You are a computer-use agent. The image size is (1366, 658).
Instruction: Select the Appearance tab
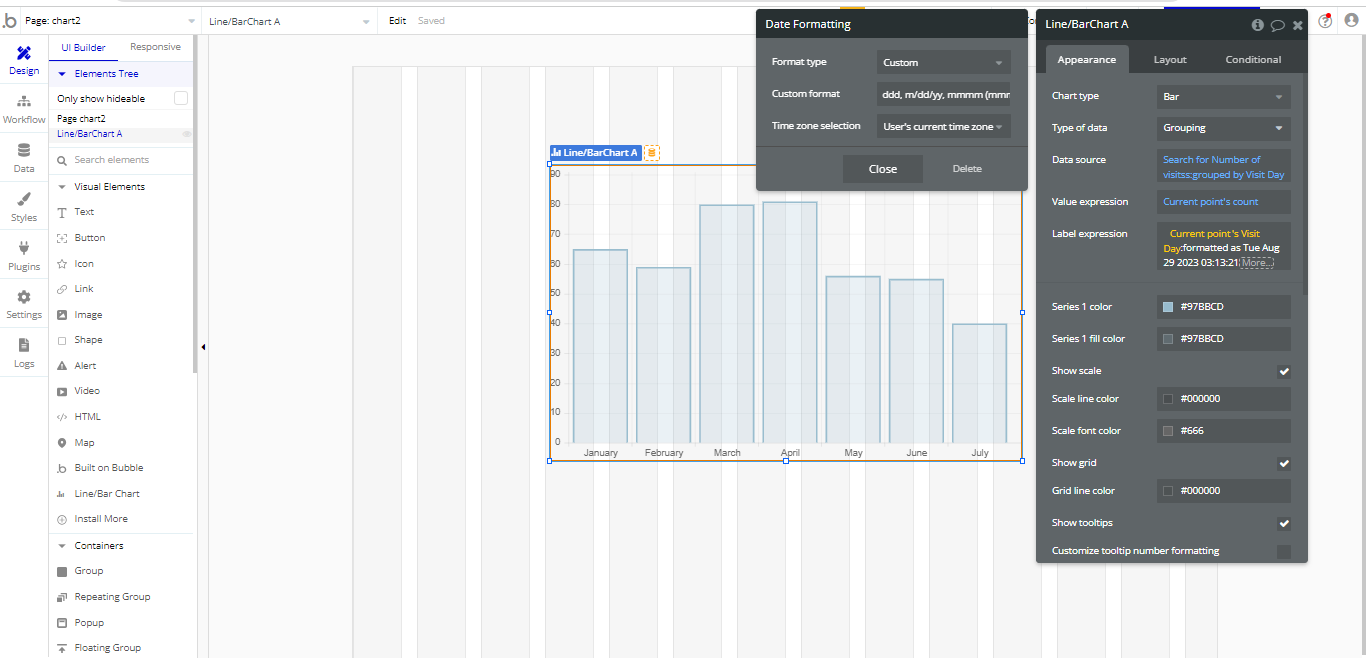pos(1087,59)
